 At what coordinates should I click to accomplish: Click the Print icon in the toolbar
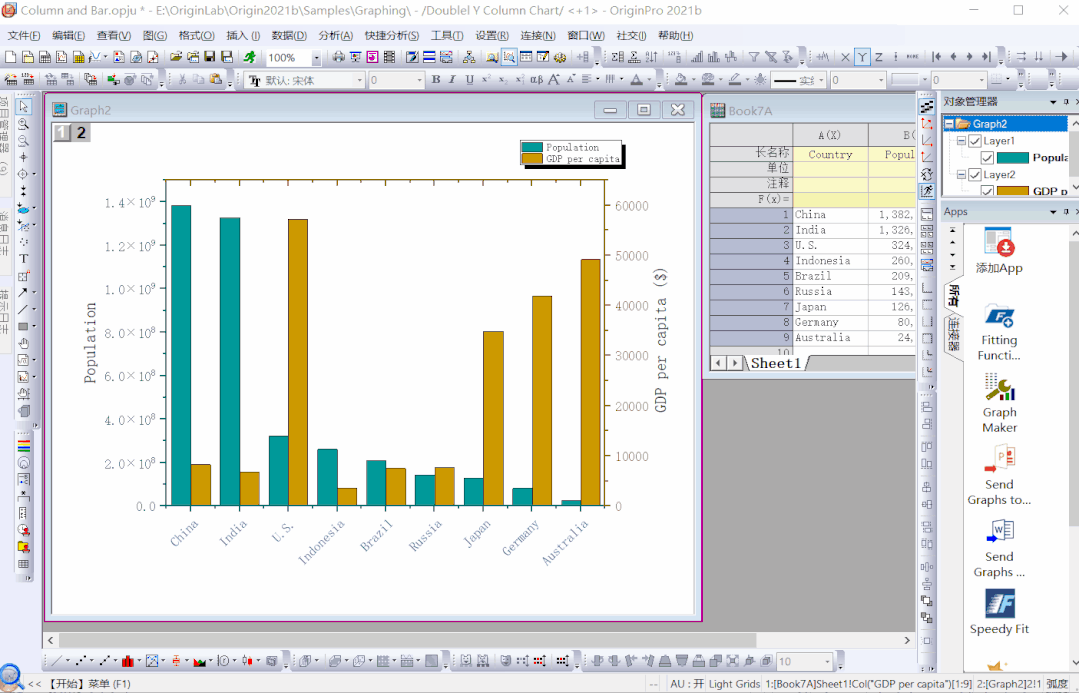point(340,58)
